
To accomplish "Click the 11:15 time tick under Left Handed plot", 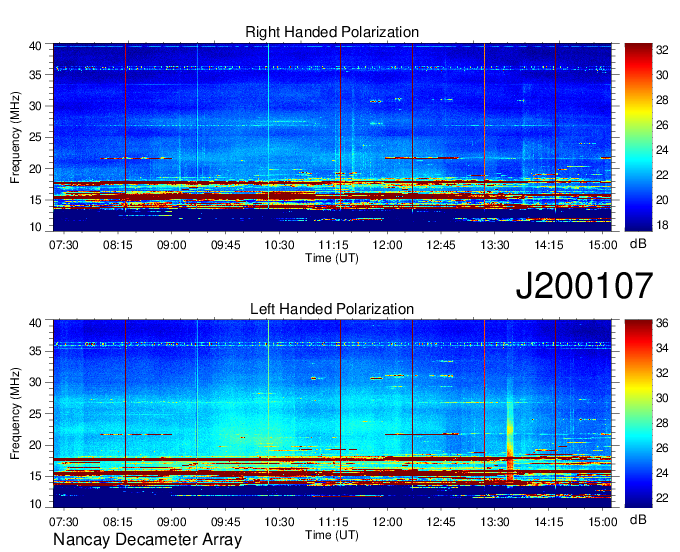I will tap(333, 522).
